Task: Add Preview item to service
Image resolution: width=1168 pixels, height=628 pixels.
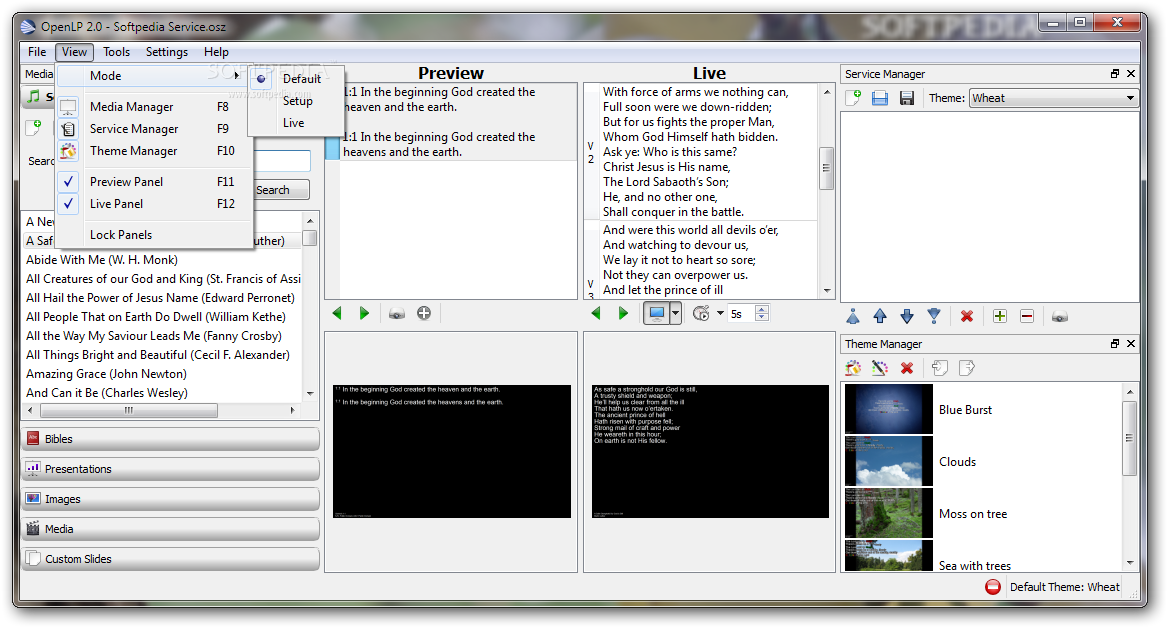Action: tap(424, 314)
